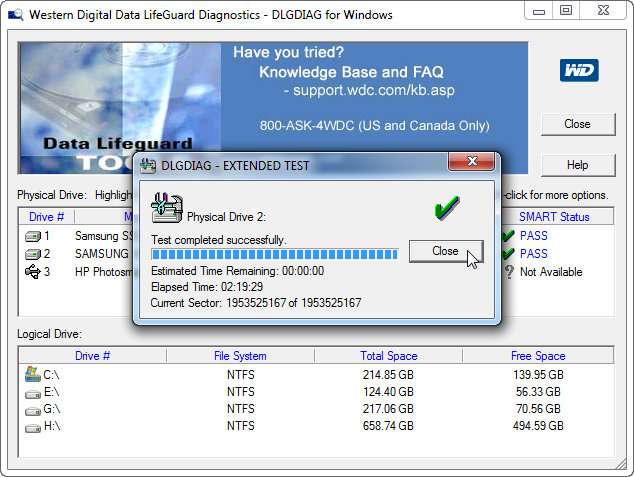
Task: Click the app icon in the title bar
Action: click(16, 15)
